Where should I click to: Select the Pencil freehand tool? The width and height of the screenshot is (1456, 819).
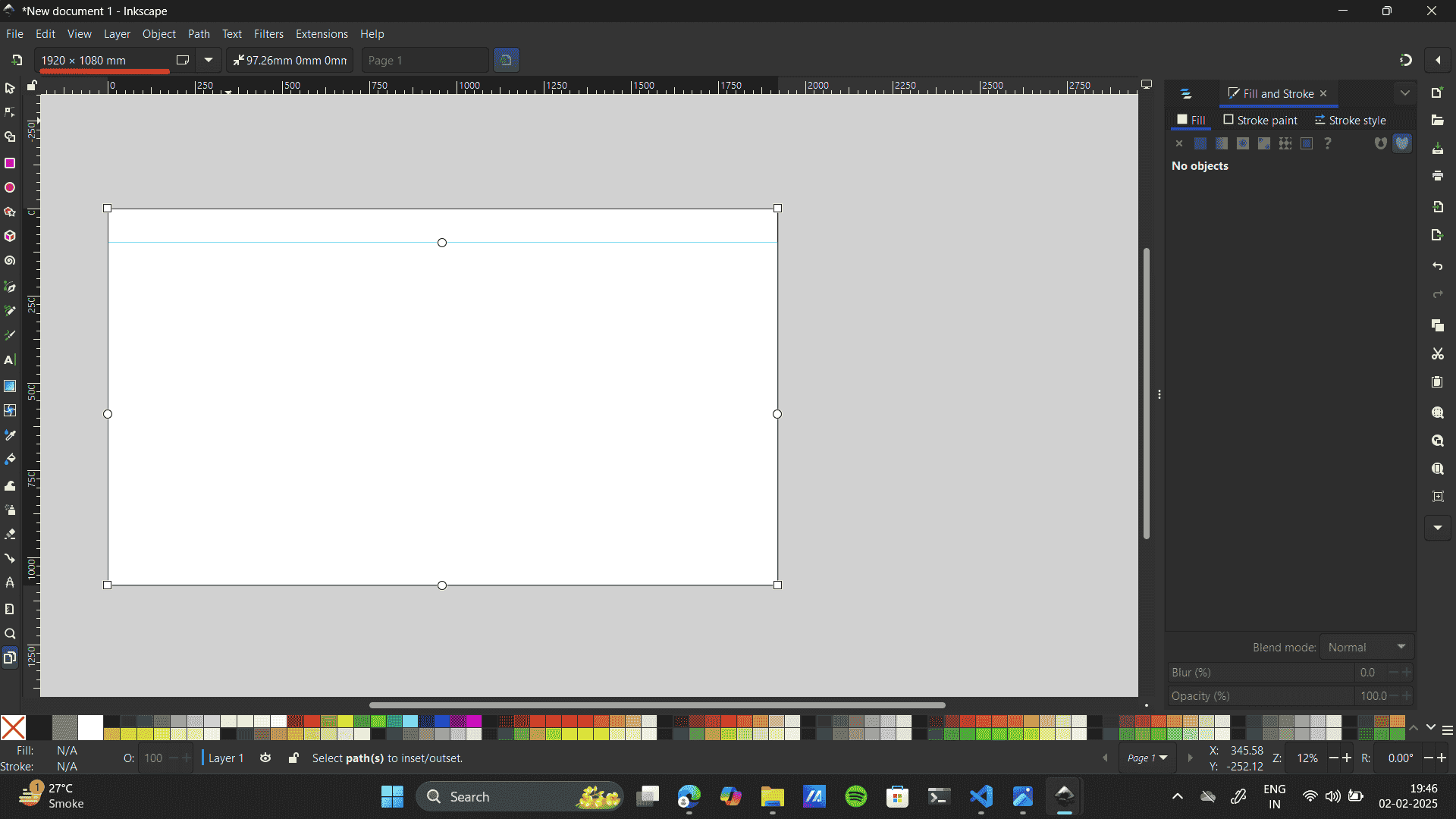tap(10, 311)
